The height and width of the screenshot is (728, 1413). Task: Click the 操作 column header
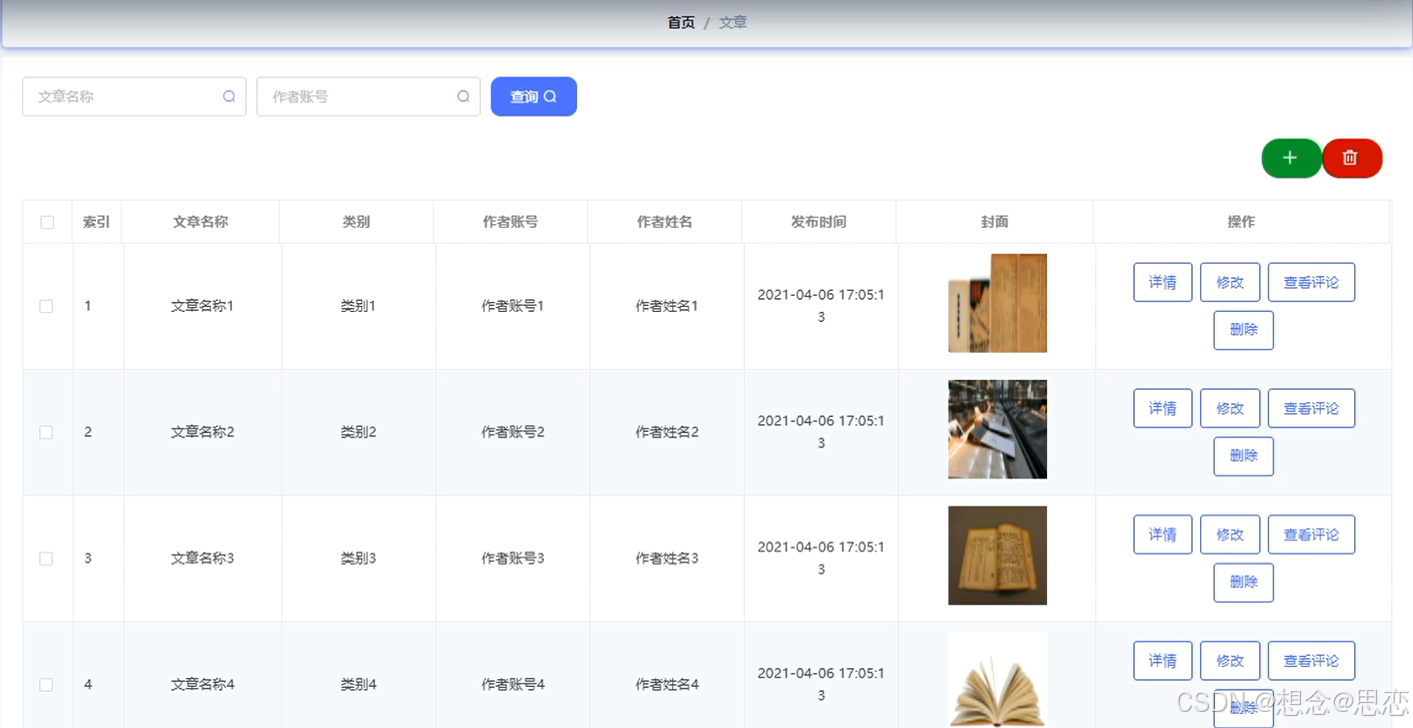(x=1241, y=222)
